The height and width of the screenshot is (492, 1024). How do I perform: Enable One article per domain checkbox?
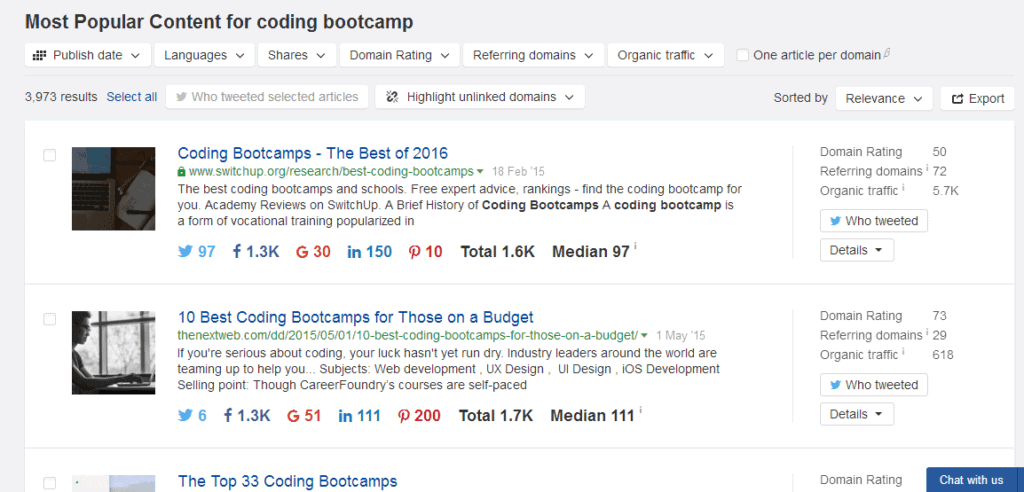(742, 55)
